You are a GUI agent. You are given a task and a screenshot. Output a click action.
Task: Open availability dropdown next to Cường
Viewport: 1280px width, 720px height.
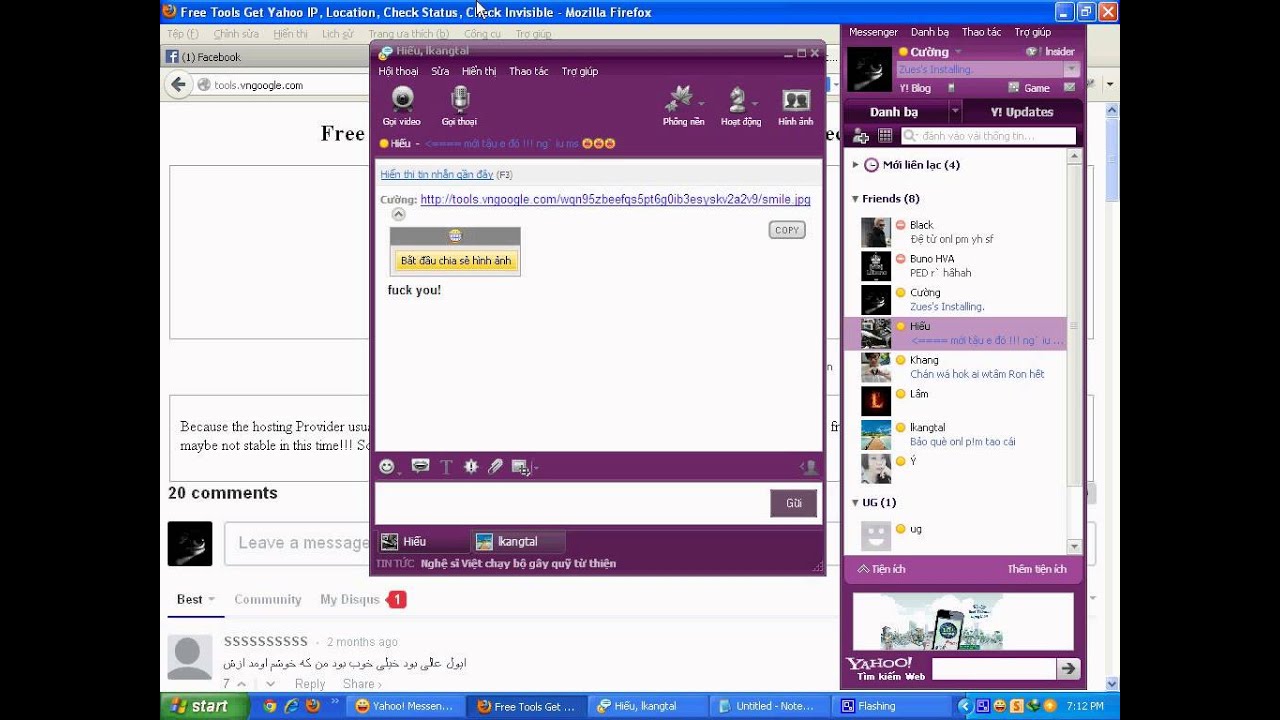pos(958,52)
